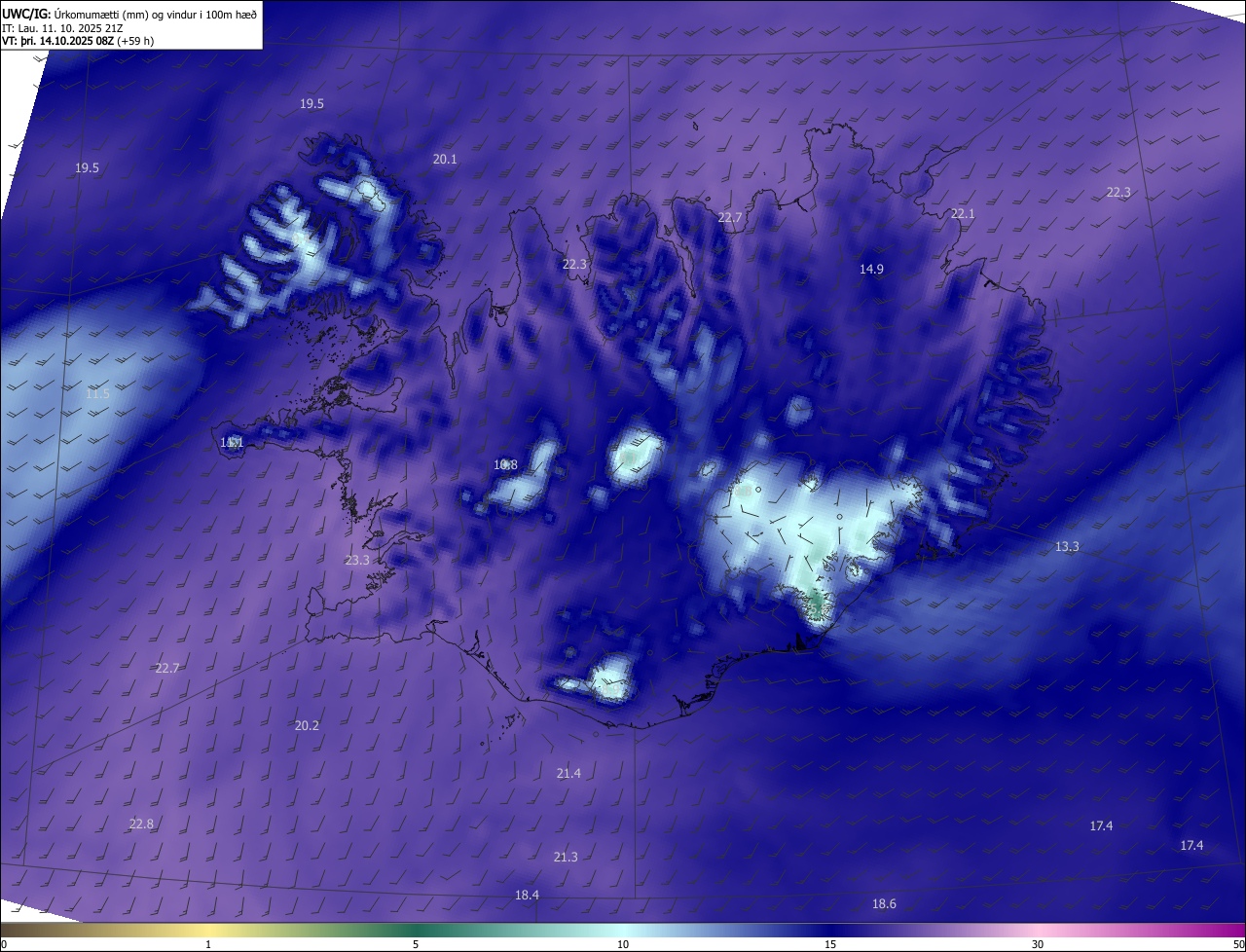Click the 30 tick on the color scale
This screenshot has width=1246, height=952.
pyautogui.click(x=1038, y=944)
